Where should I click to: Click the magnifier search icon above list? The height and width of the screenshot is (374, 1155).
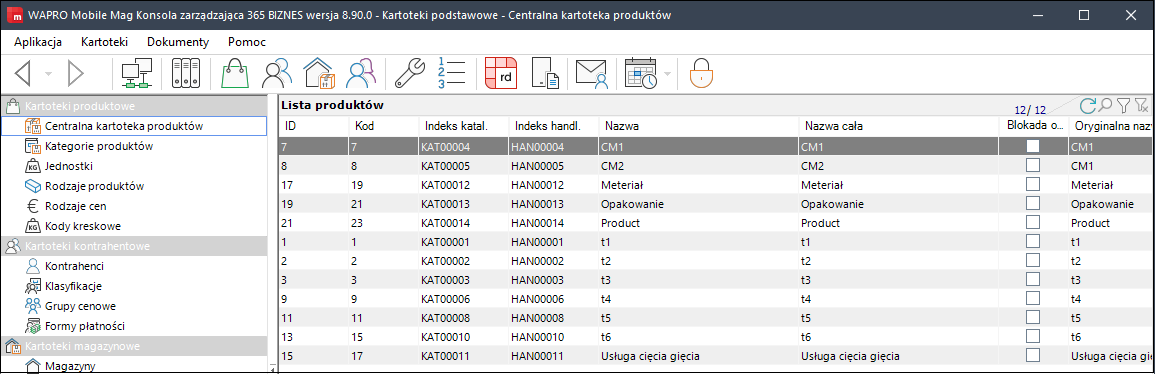(1106, 105)
